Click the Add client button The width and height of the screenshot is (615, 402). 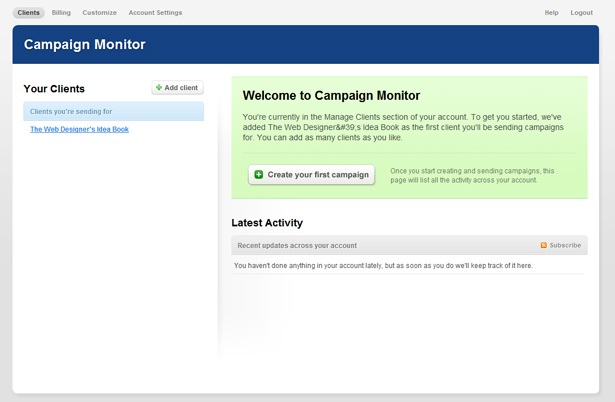click(177, 87)
